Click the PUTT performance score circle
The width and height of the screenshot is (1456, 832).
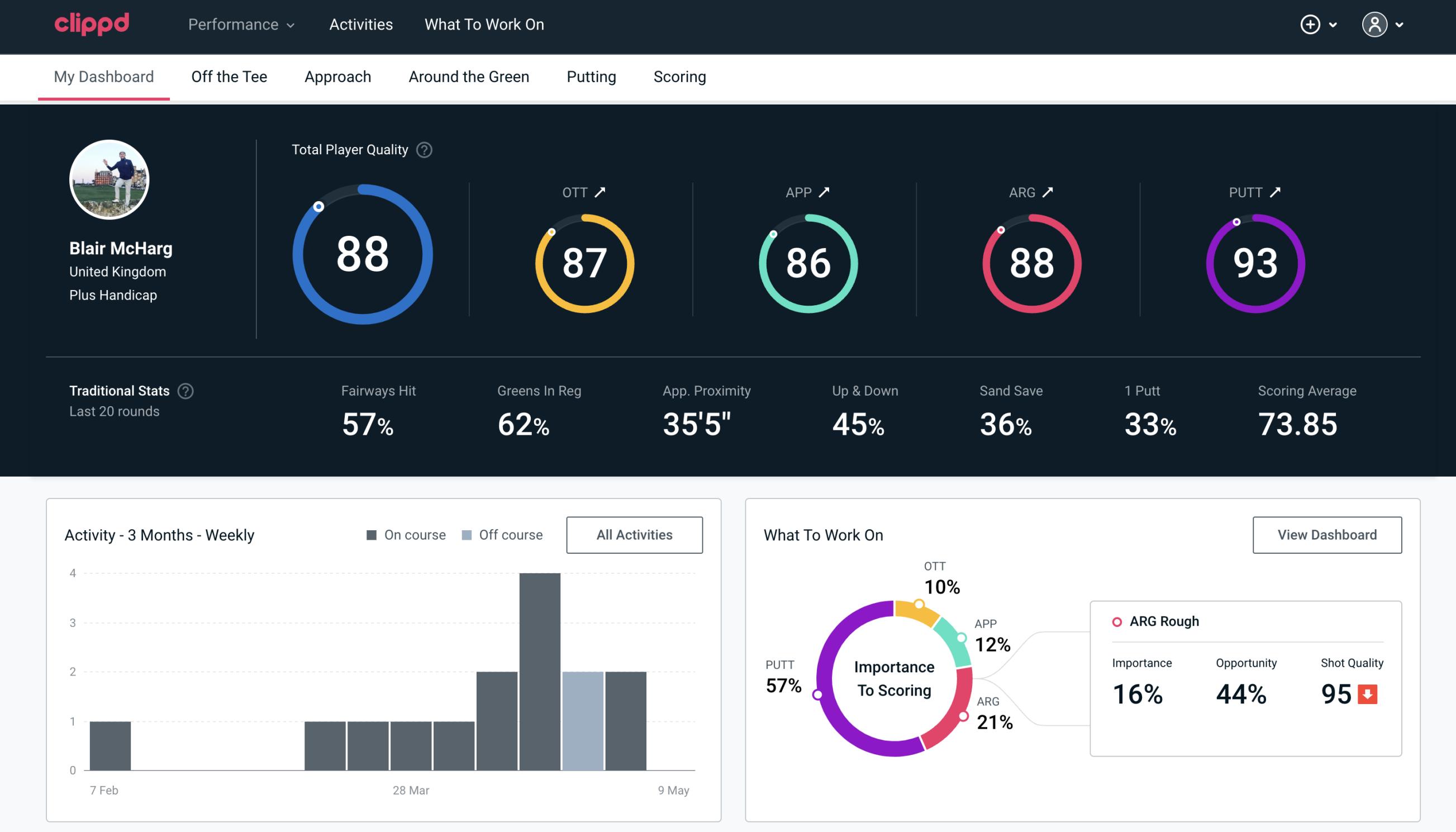(1253, 262)
